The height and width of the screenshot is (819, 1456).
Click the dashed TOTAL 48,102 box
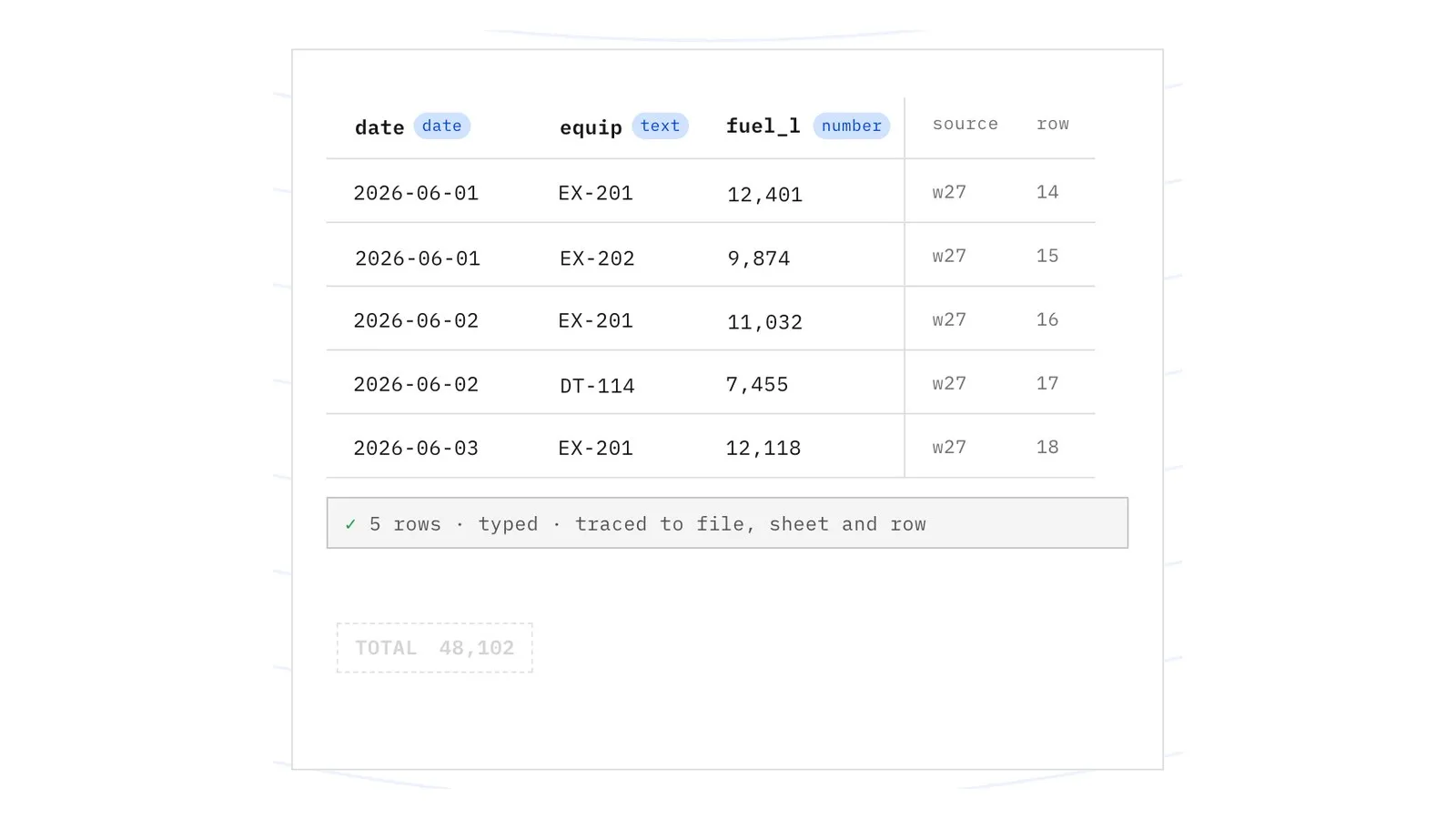click(434, 648)
